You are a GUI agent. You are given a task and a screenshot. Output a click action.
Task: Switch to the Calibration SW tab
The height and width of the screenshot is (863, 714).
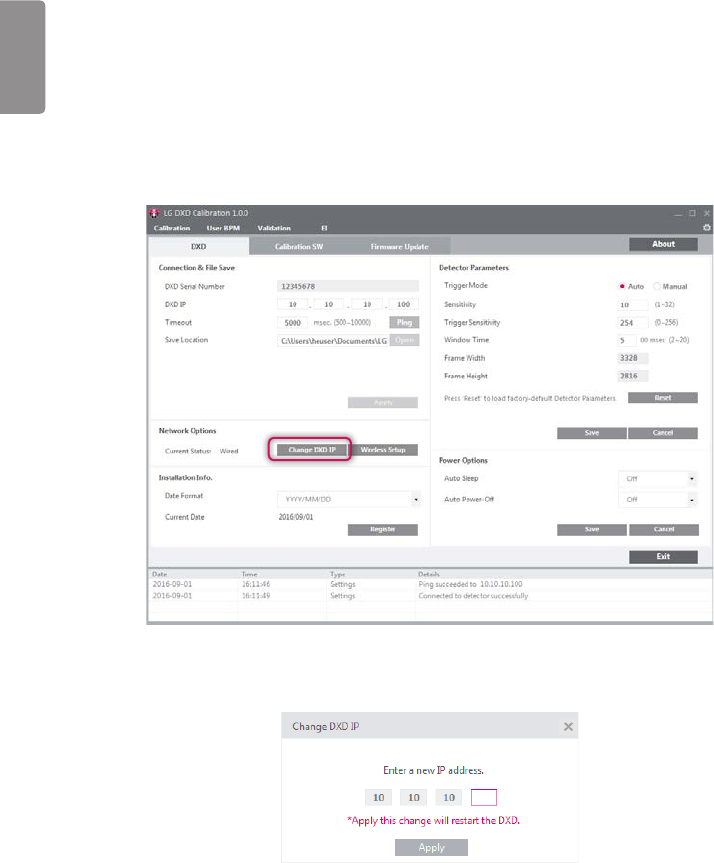click(x=299, y=246)
